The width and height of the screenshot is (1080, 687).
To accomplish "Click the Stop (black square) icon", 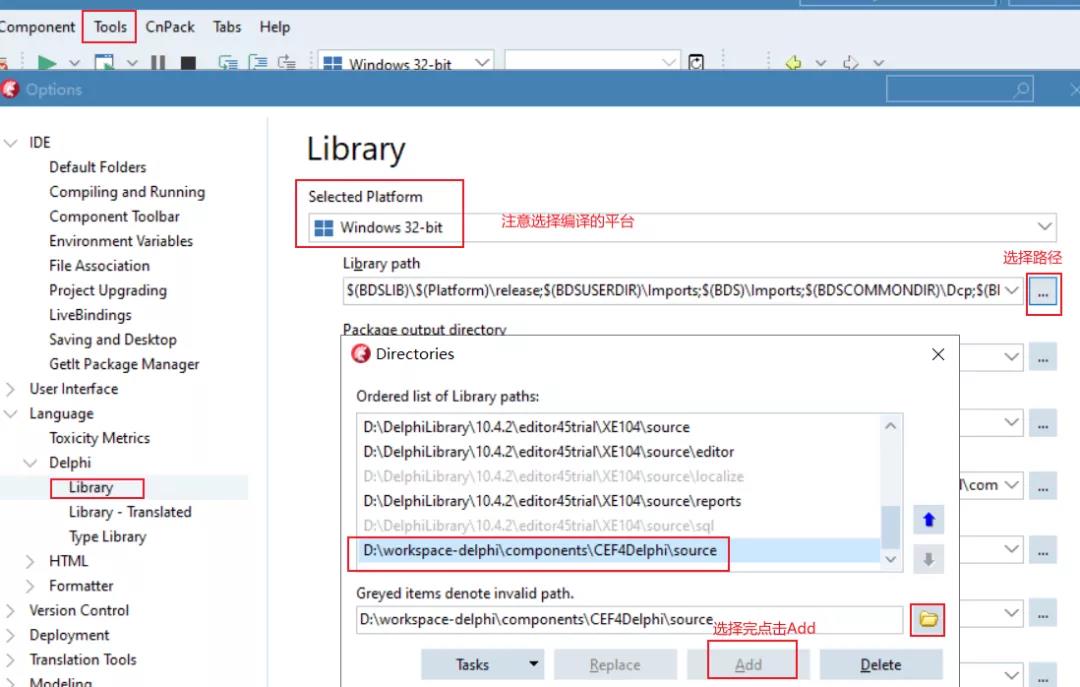I will (x=188, y=63).
